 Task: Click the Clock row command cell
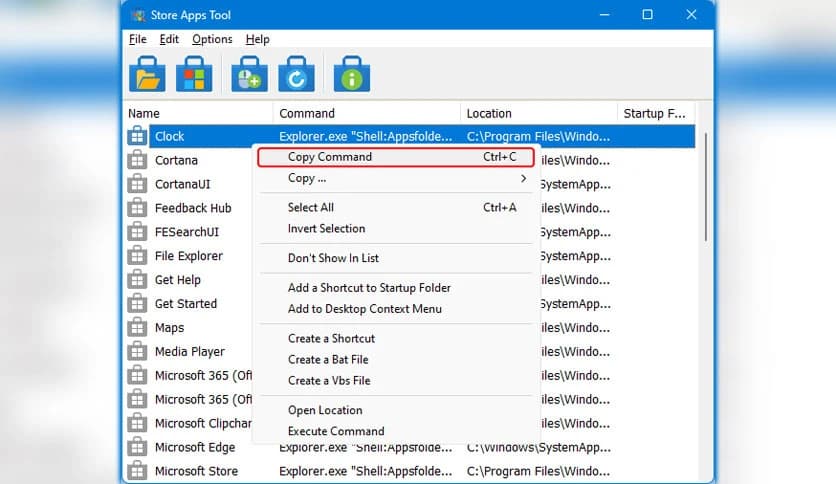[x=366, y=136]
